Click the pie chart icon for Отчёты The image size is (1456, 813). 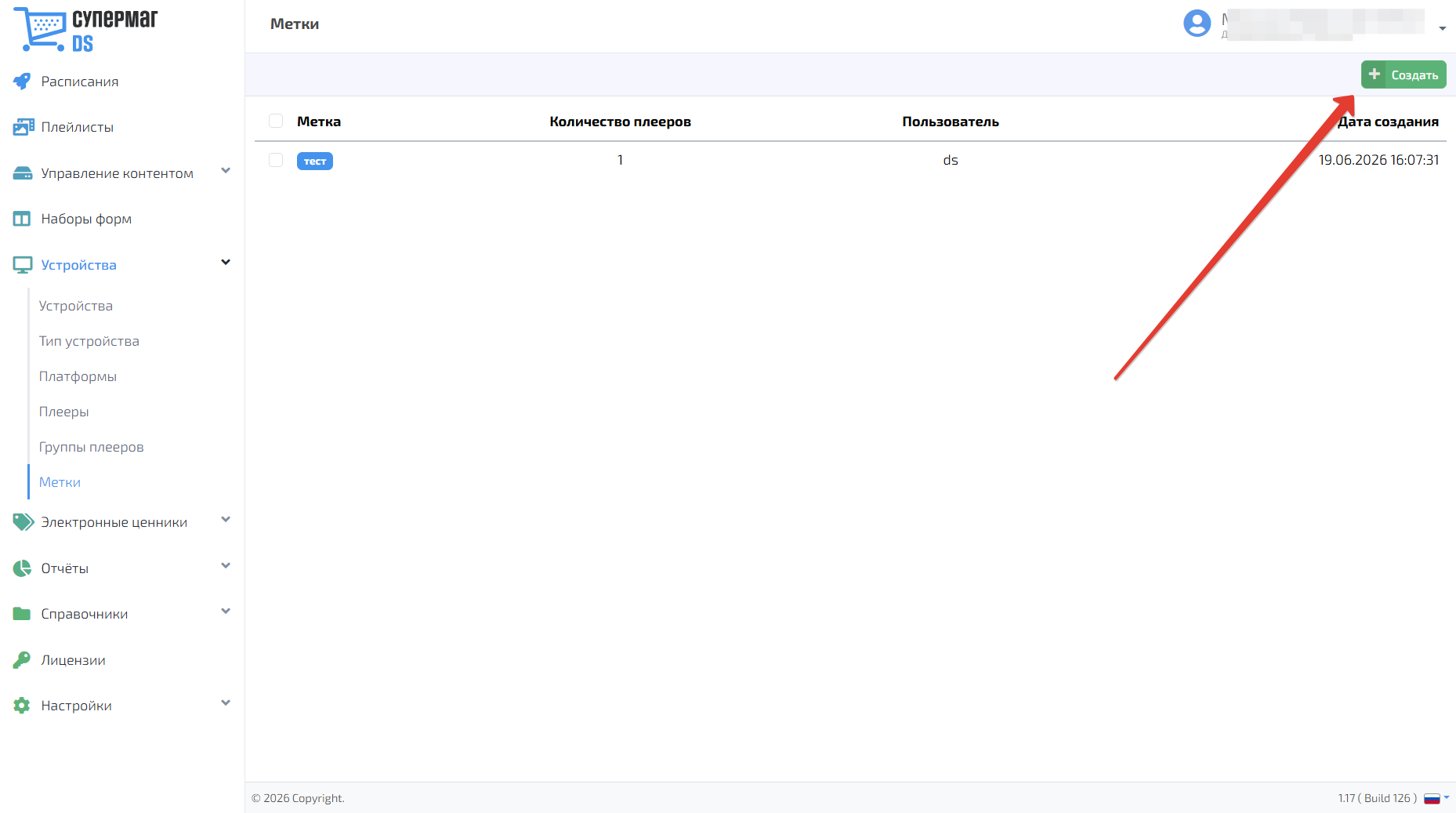pos(22,568)
